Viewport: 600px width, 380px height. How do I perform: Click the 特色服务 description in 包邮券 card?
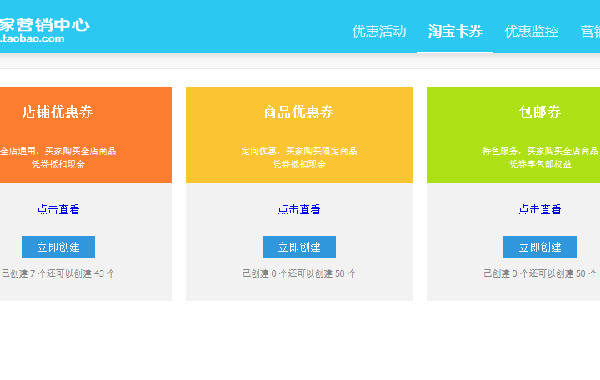[540, 157]
